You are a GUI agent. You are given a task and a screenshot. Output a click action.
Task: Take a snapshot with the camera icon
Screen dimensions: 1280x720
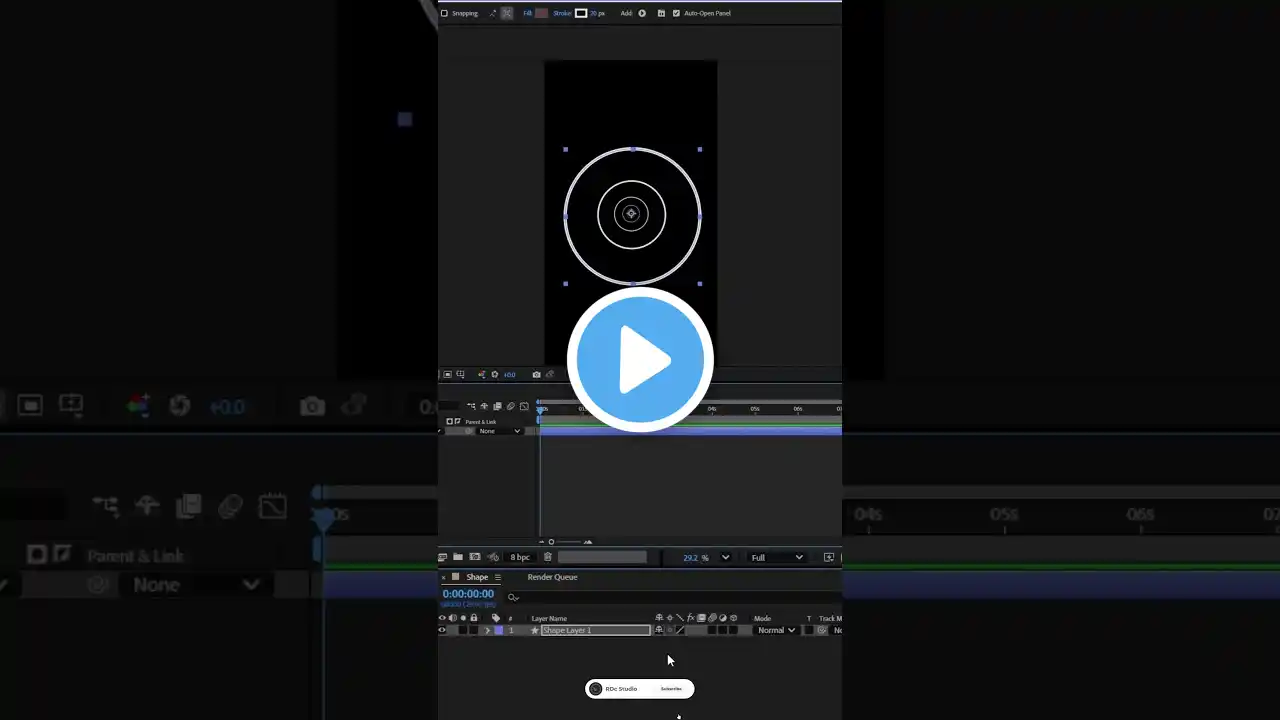tap(536, 375)
